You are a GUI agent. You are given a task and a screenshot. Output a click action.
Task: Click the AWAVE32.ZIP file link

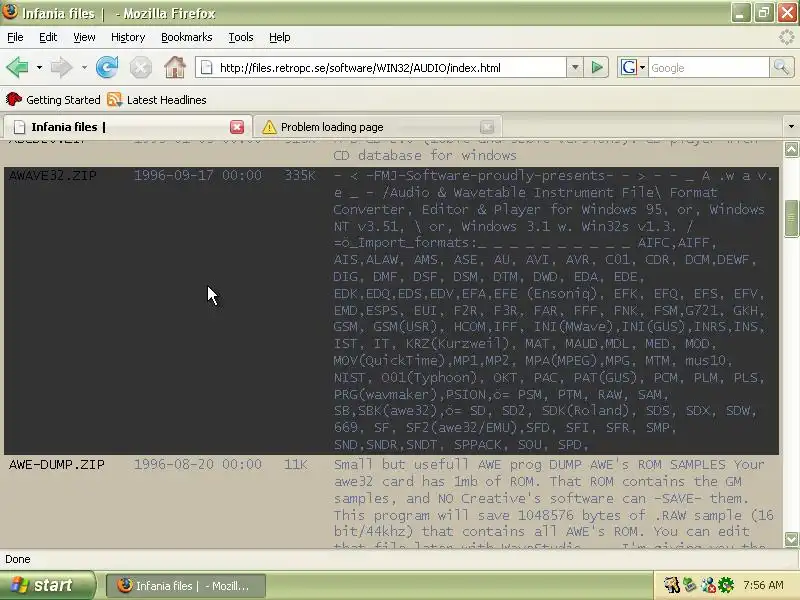[x=53, y=176]
